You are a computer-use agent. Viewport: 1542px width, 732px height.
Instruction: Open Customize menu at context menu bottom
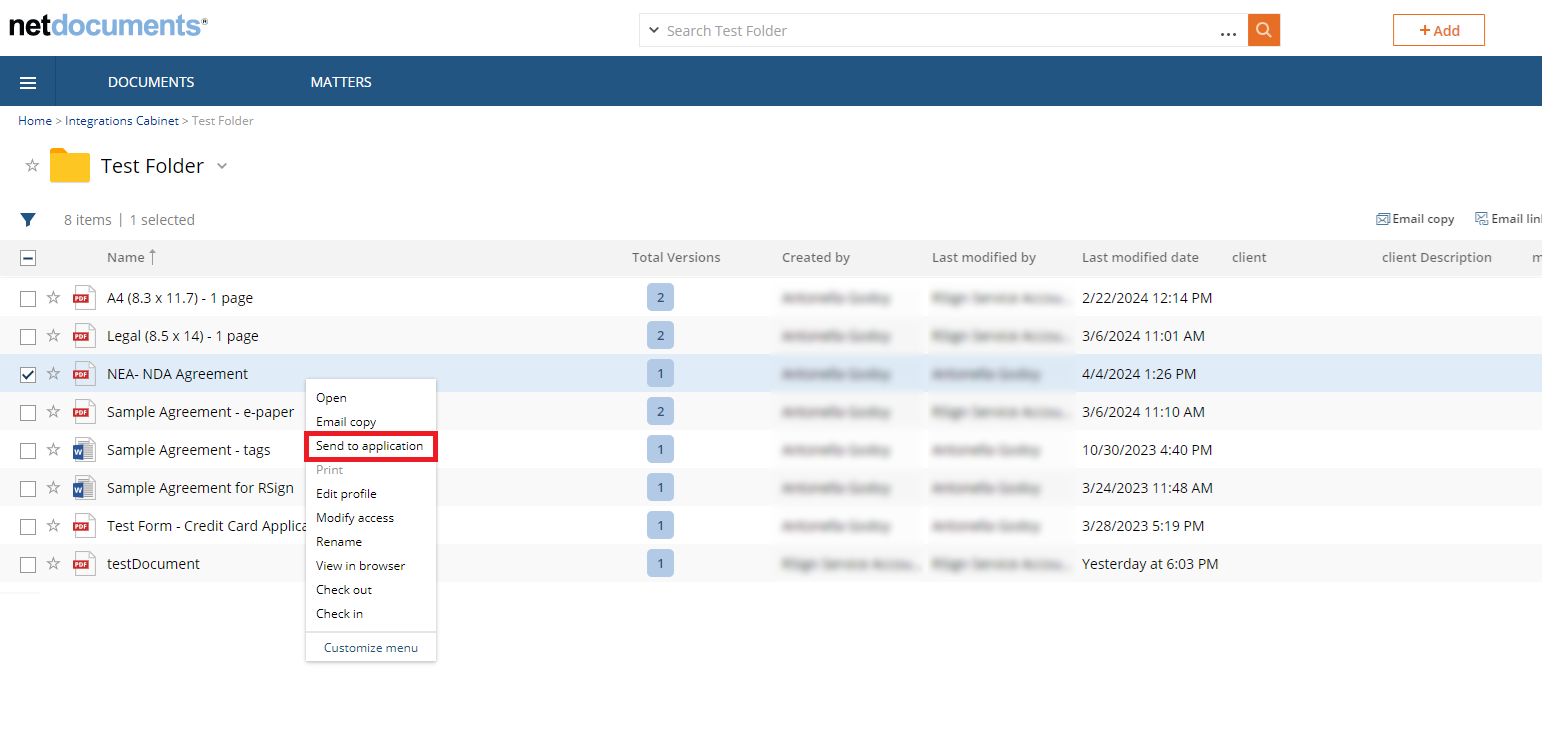click(x=371, y=648)
